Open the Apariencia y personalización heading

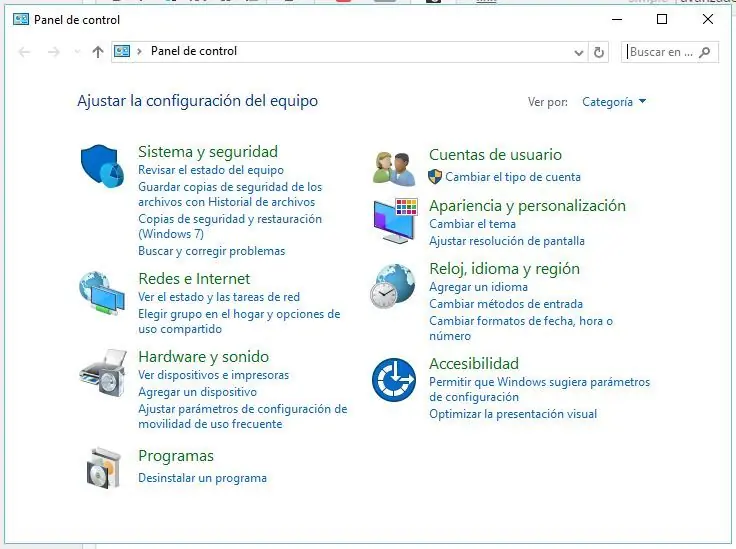point(527,206)
